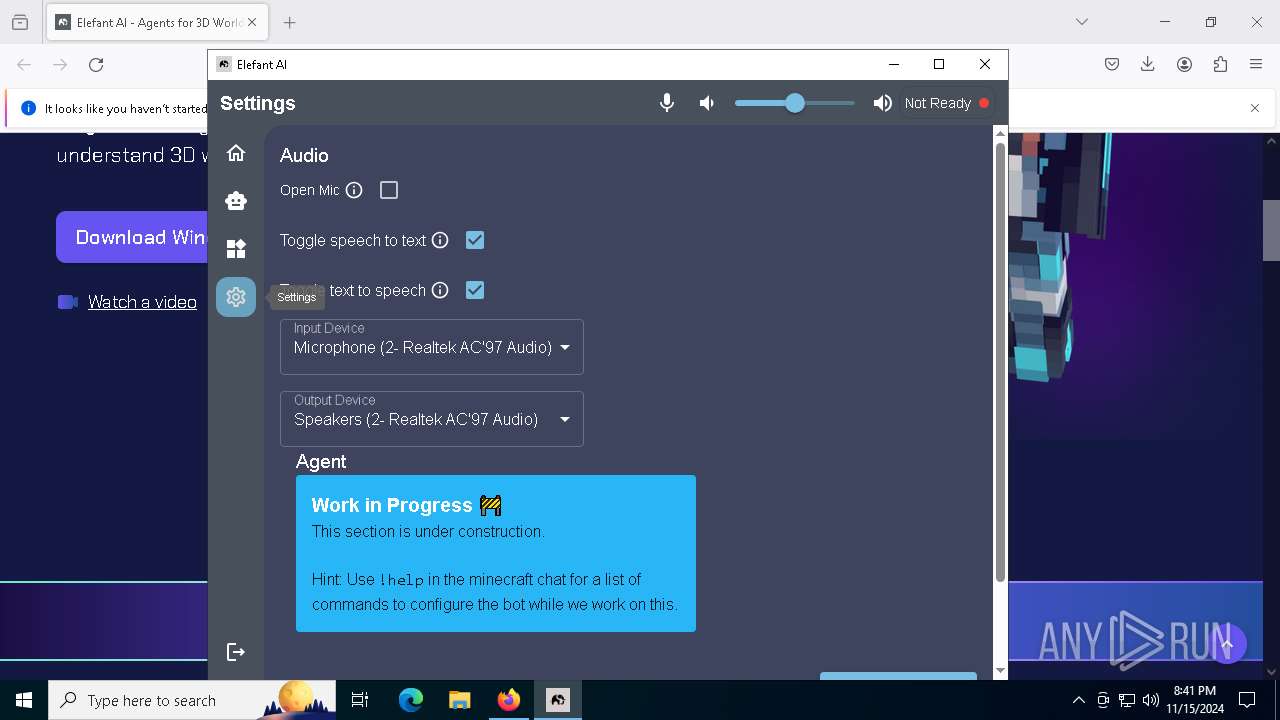Open Firefox recent browsing list icon
Image resolution: width=1280 pixels, height=720 pixels.
(20, 22)
